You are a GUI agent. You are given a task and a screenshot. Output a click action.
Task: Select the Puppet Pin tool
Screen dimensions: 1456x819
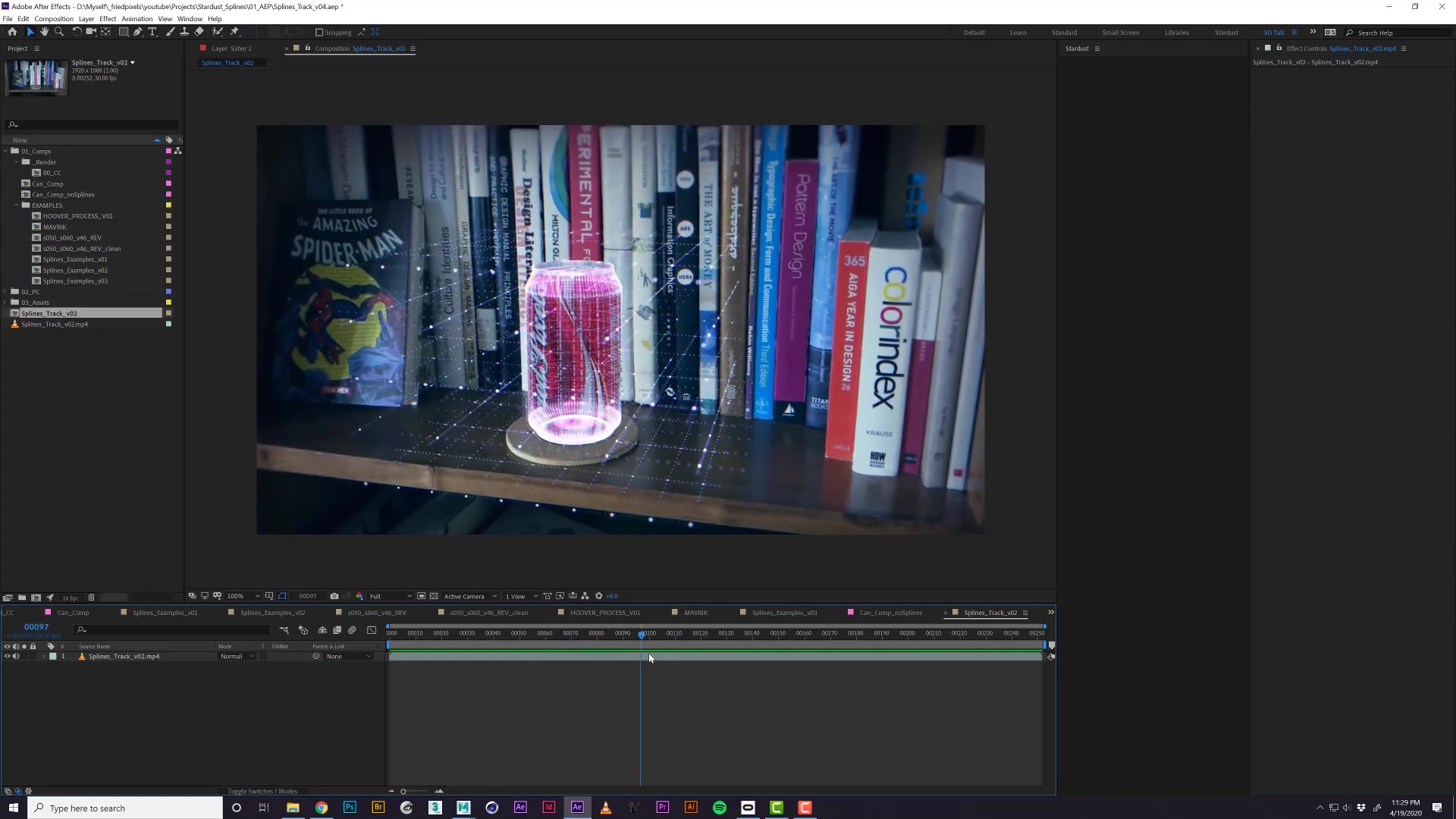tap(234, 32)
